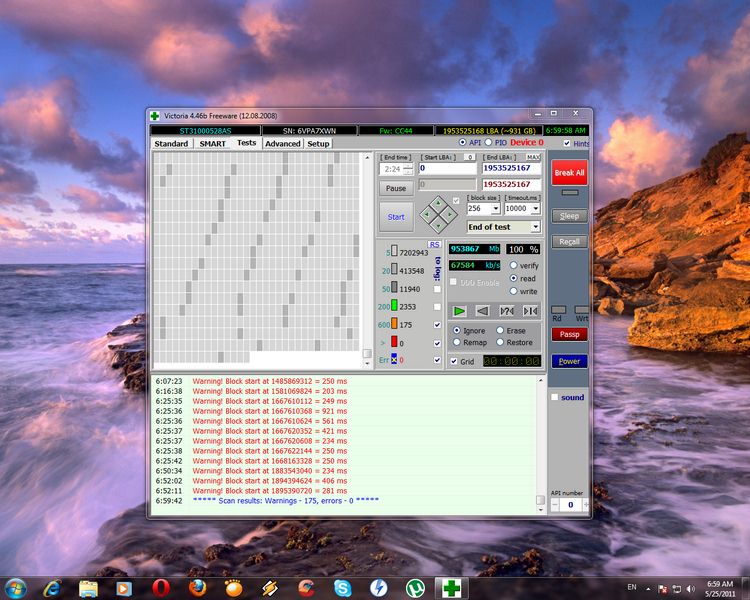Viewport: 750px width, 600px height.
Task: Switch to the Advanced tab
Action: pyautogui.click(x=283, y=144)
